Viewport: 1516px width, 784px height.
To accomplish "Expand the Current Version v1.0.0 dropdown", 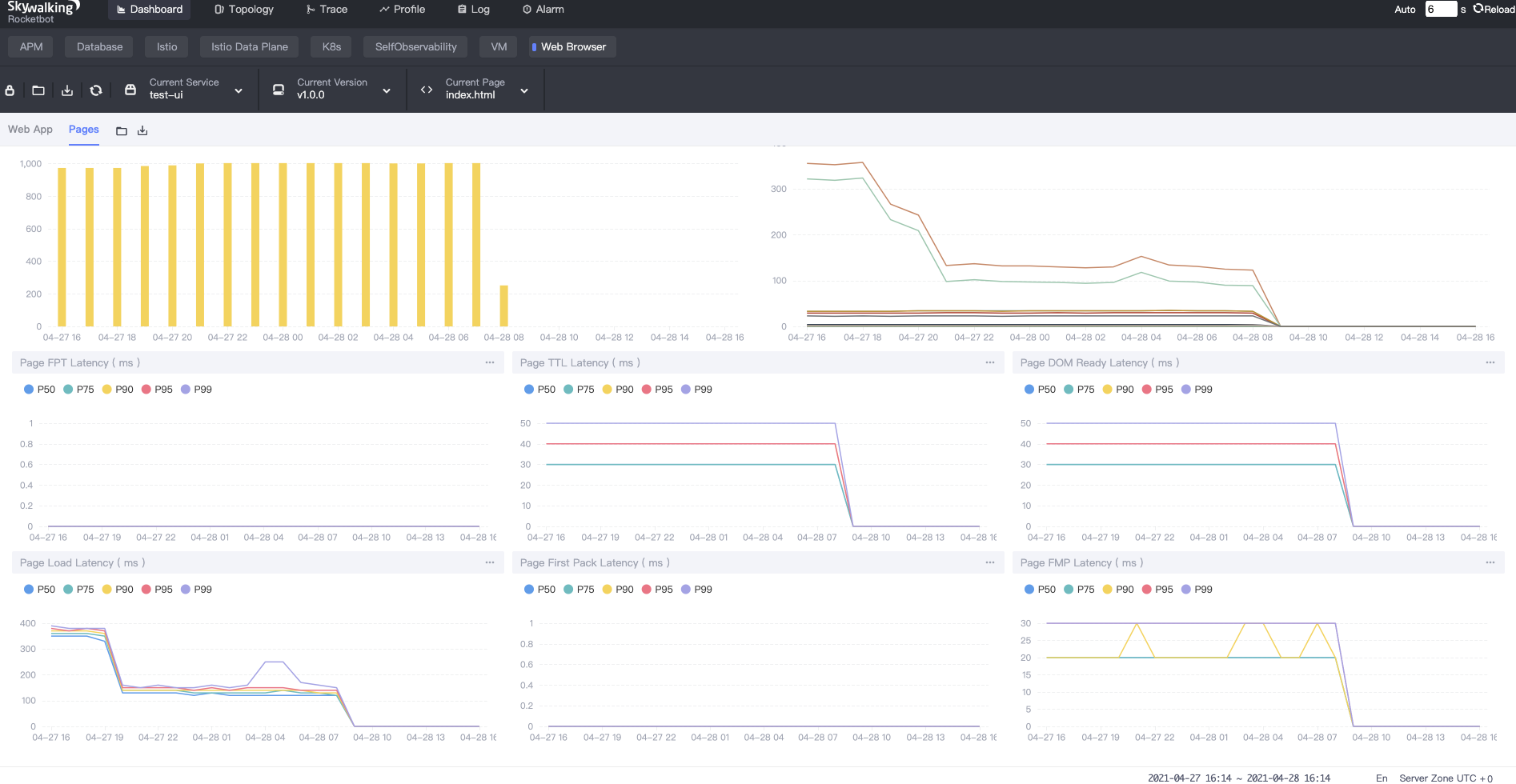I will (x=387, y=91).
